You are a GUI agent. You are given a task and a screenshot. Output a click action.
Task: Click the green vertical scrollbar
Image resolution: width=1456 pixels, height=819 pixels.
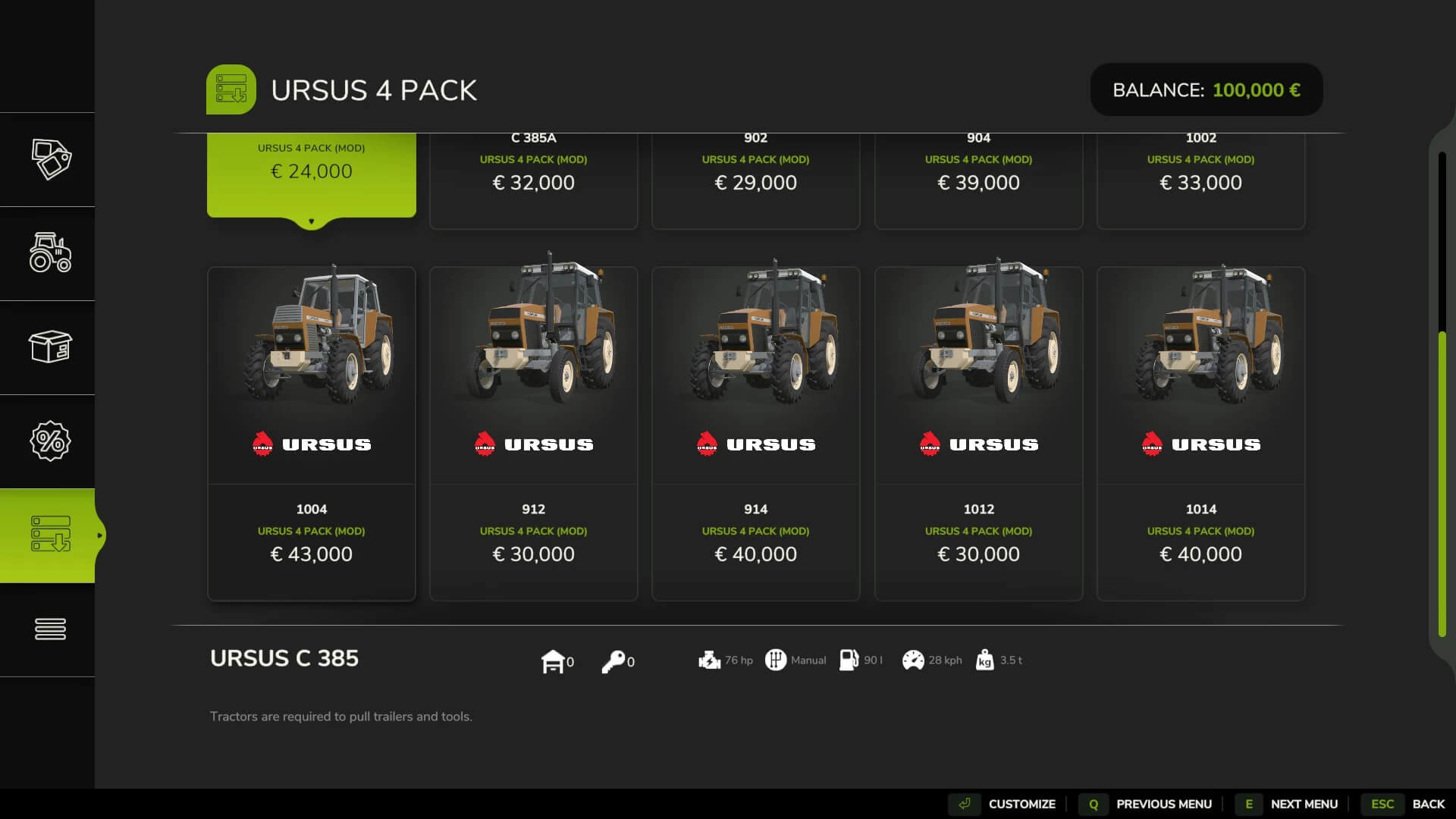pyautogui.click(x=1442, y=484)
